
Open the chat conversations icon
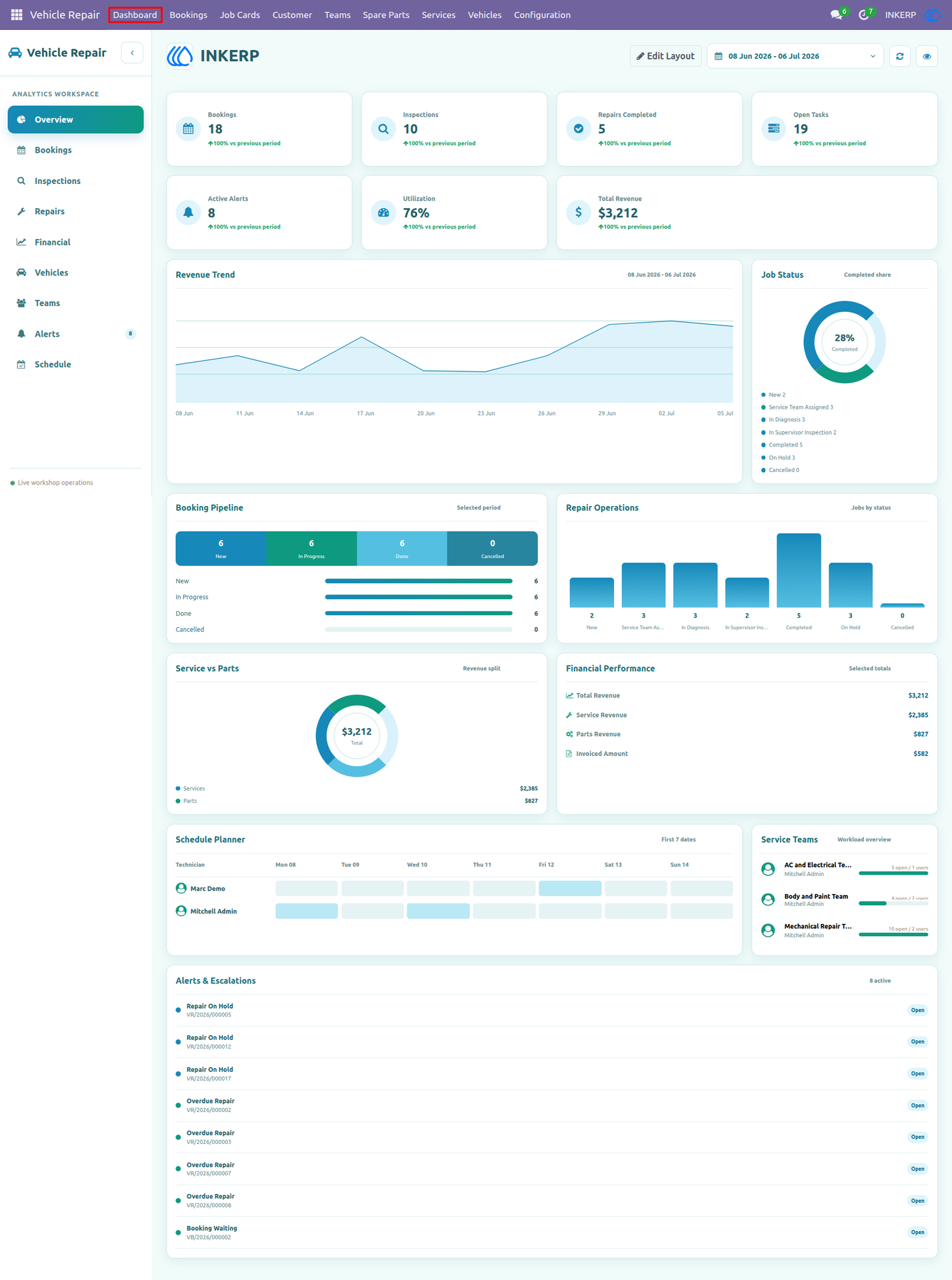coord(837,15)
